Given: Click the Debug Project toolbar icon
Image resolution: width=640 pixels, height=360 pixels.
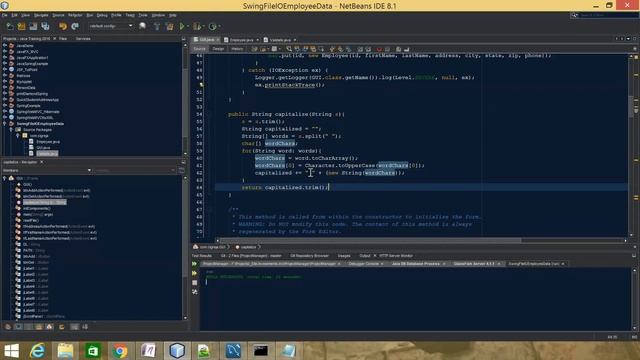Looking at the screenshot, I should pyautogui.click(x=197, y=27).
